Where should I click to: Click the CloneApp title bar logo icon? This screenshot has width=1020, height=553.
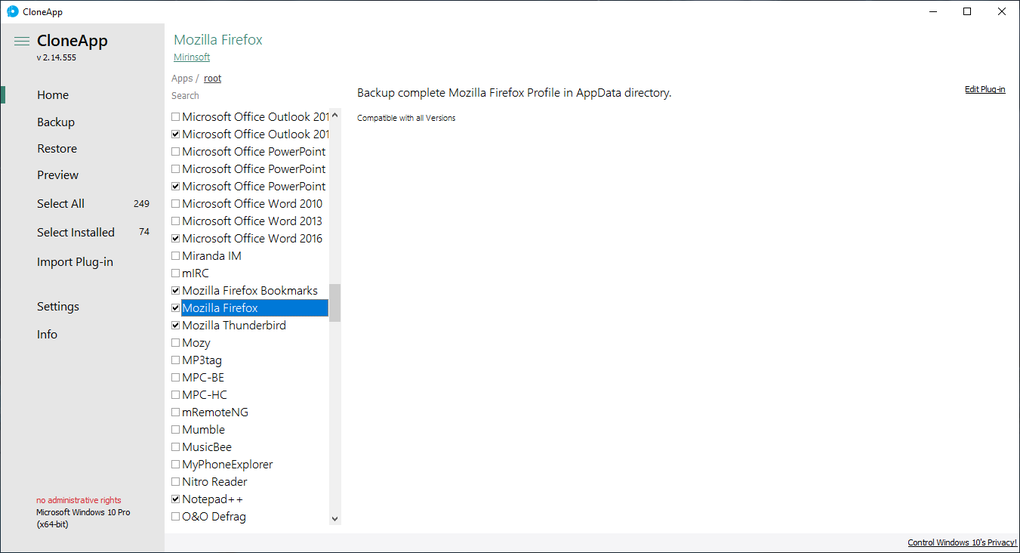pyautogui.click(x=12, y=12)
